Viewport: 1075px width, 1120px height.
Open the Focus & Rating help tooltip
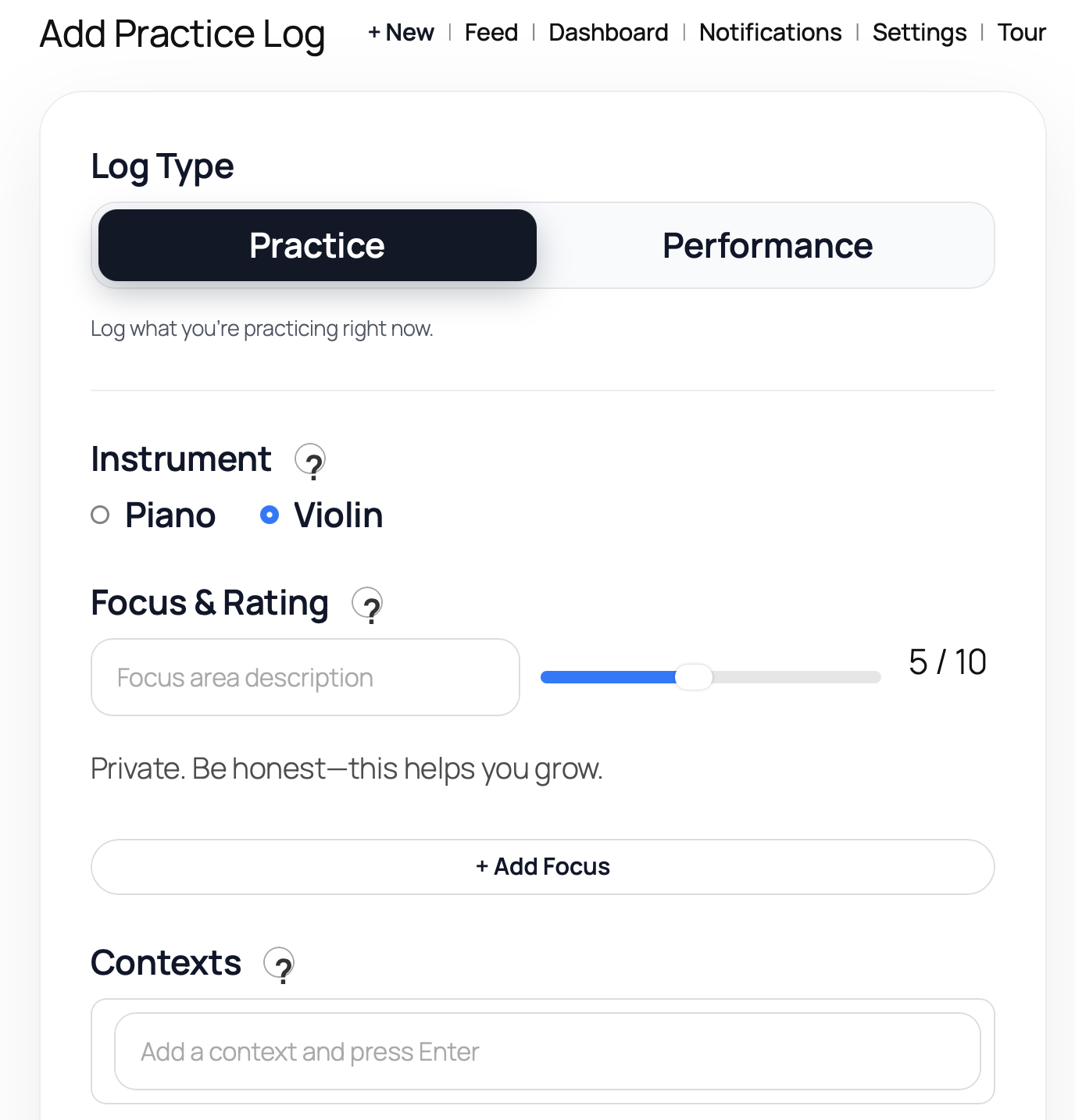click(370, 605)
